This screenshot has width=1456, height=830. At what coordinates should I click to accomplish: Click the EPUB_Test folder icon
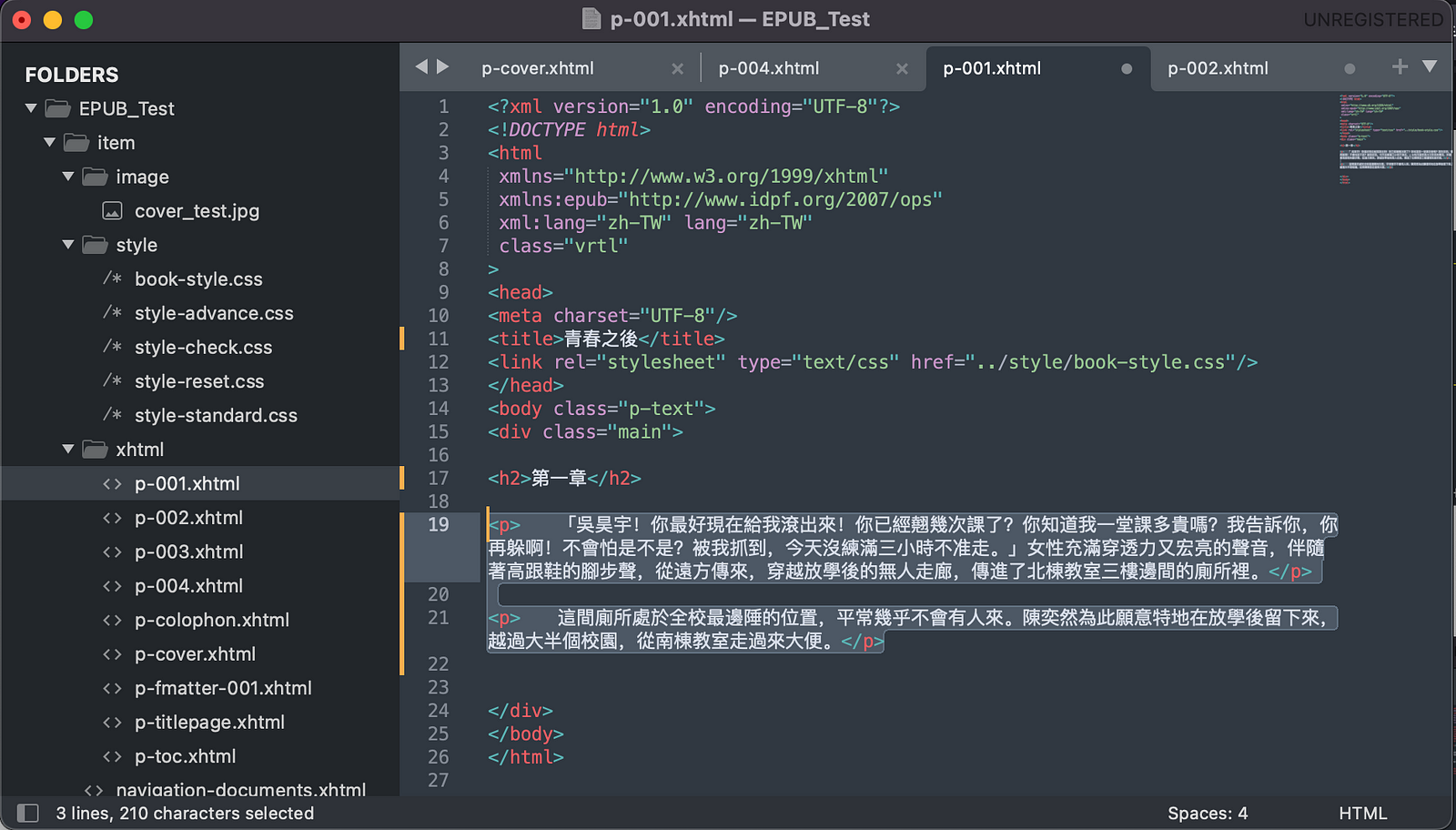pyautogui.click(x=58, y=109)
